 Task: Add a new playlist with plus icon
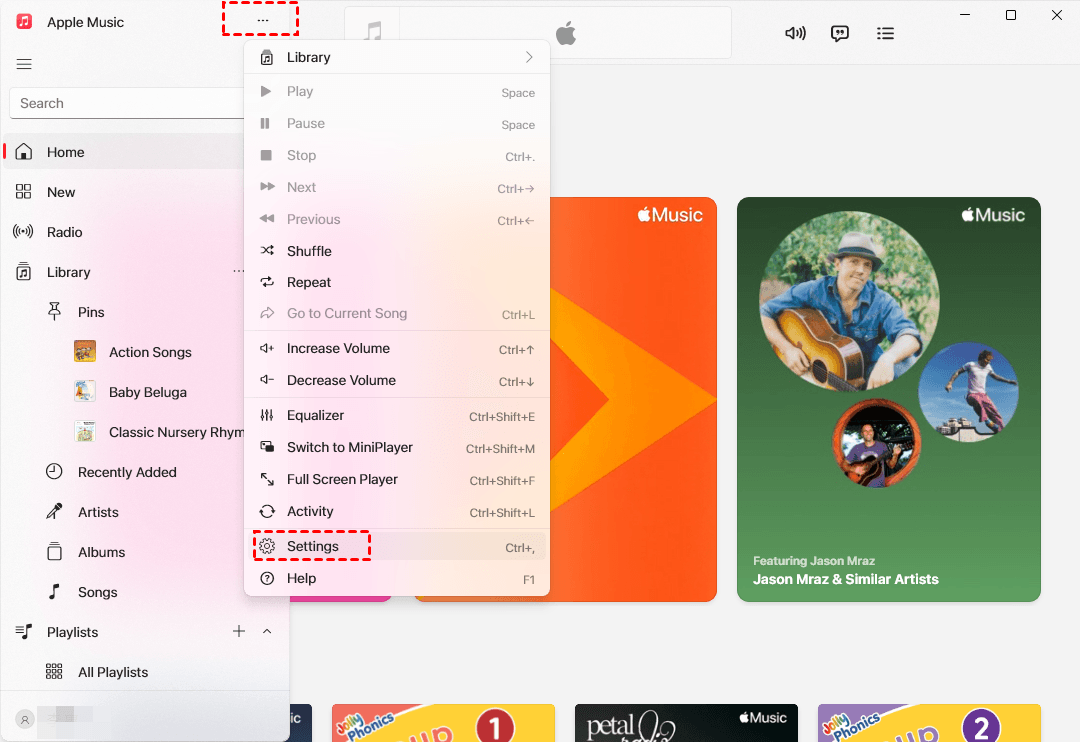tap(239, 631)
